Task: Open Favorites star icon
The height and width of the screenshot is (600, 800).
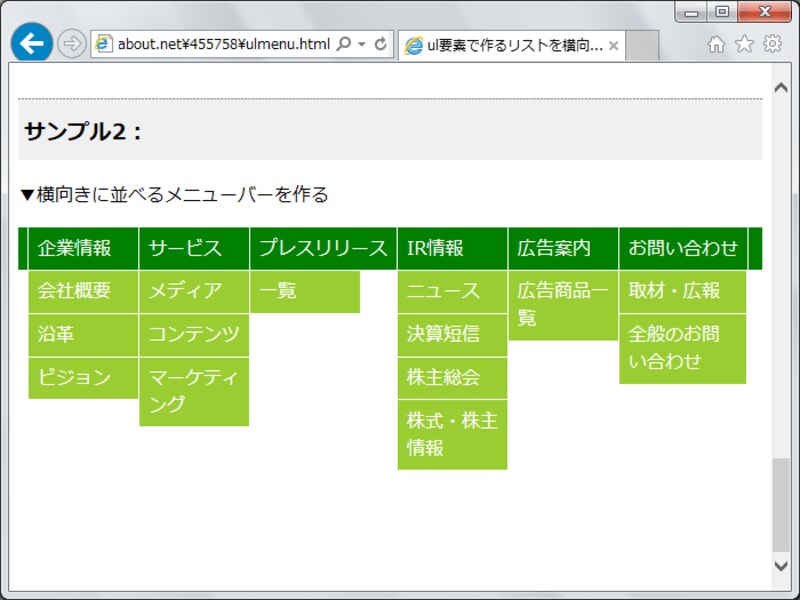Action: click(744, 44)
